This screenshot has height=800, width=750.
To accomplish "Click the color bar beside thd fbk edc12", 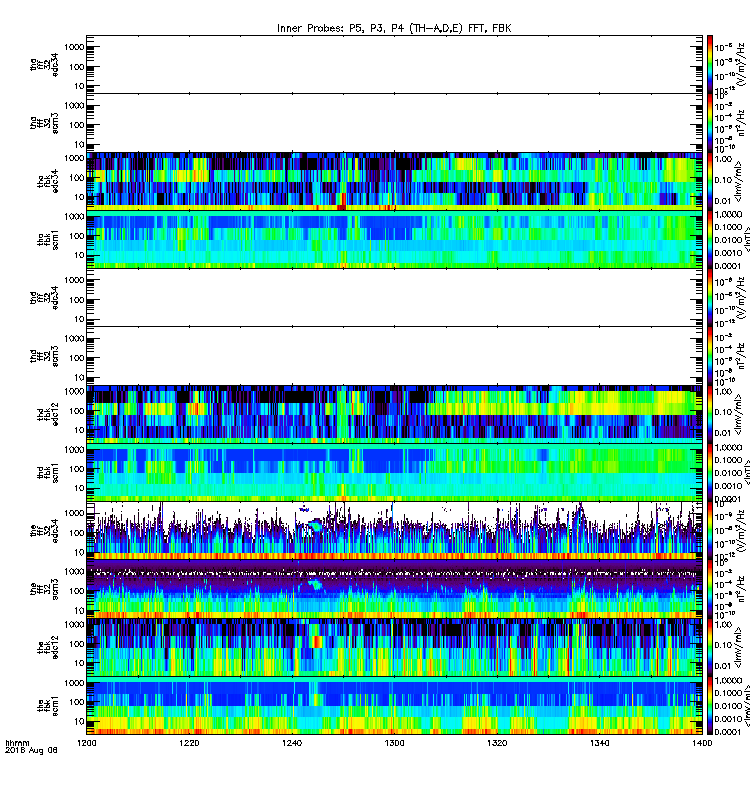I will (x=710, y=414).
